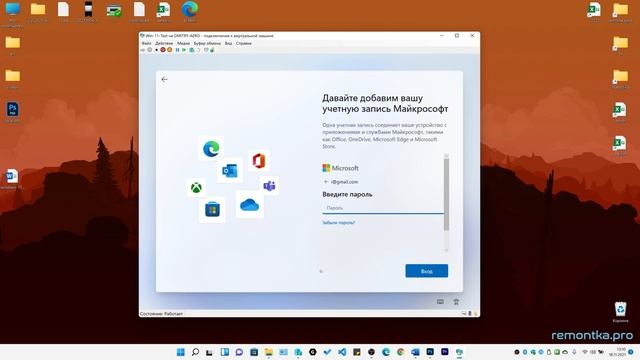
Task: Click the Забыли пароль? link
Action: [x=339, y=223]
